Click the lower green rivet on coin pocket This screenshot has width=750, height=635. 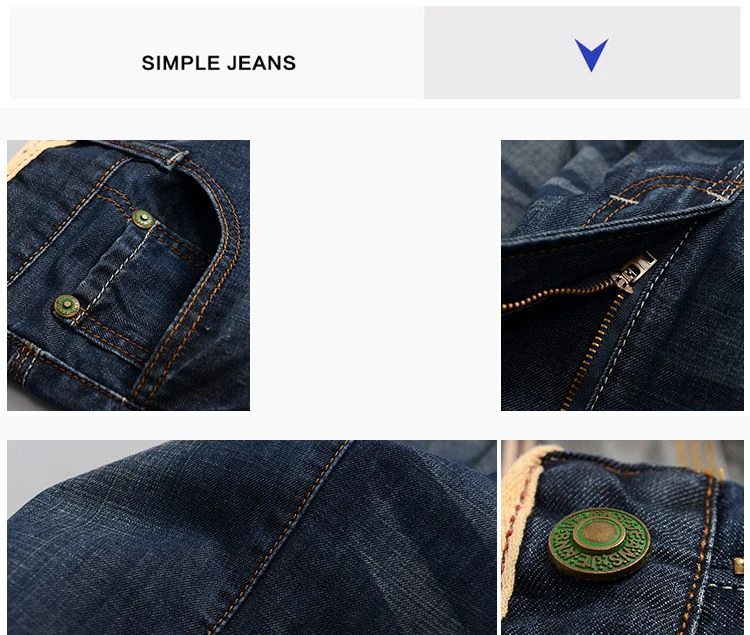(66, 306)
